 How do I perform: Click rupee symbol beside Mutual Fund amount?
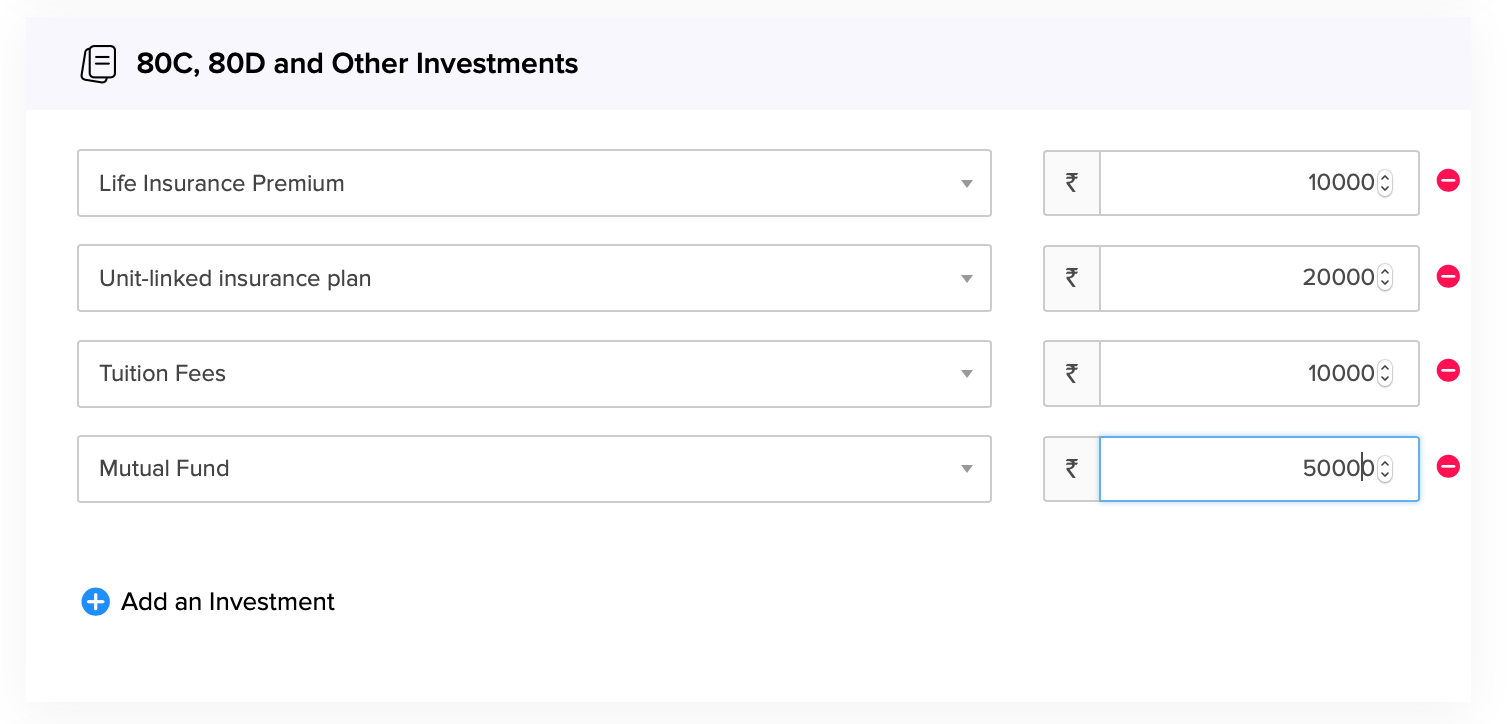(1072, 468)
